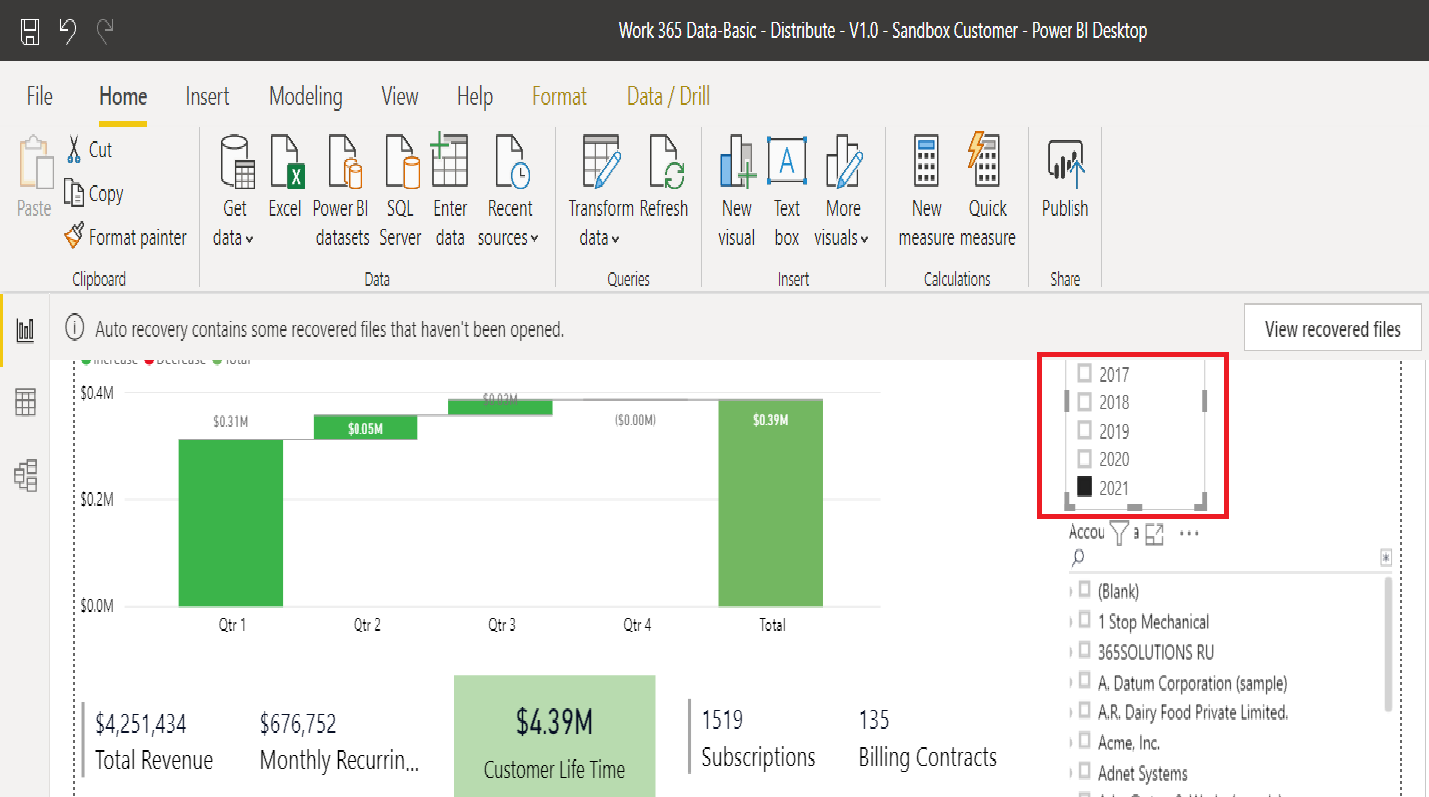Uncheck the 2021 year checkbox
This screenshot has width=1429, height=797.
click(x=1084, y=487)
